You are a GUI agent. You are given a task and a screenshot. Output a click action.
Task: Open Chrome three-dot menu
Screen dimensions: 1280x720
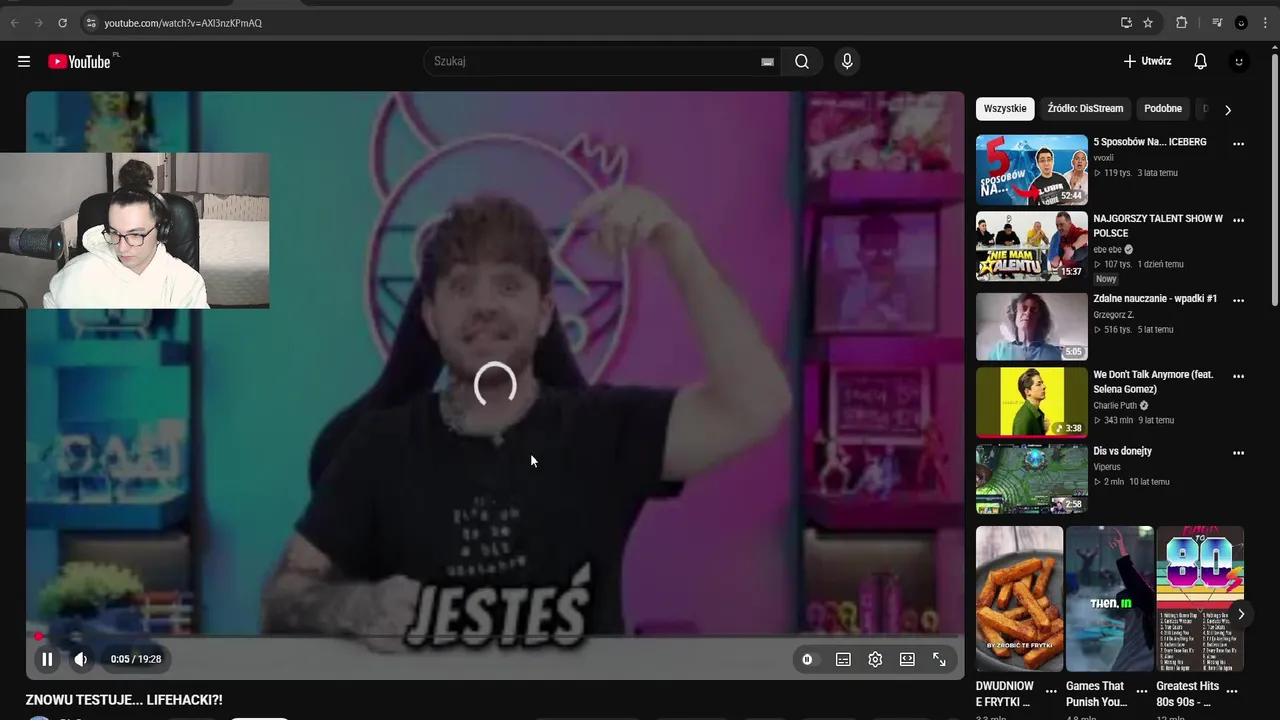[x=1265, y=23]
